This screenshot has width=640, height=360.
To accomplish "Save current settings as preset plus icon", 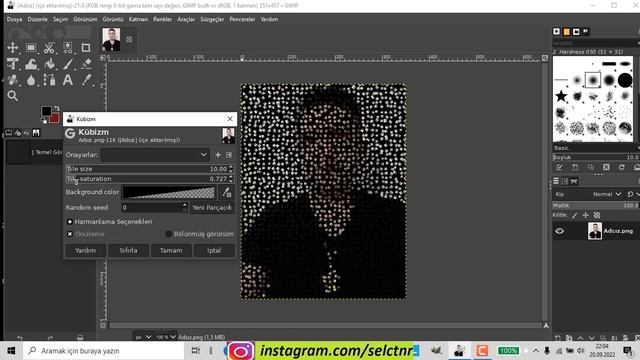I will [218, 155].
